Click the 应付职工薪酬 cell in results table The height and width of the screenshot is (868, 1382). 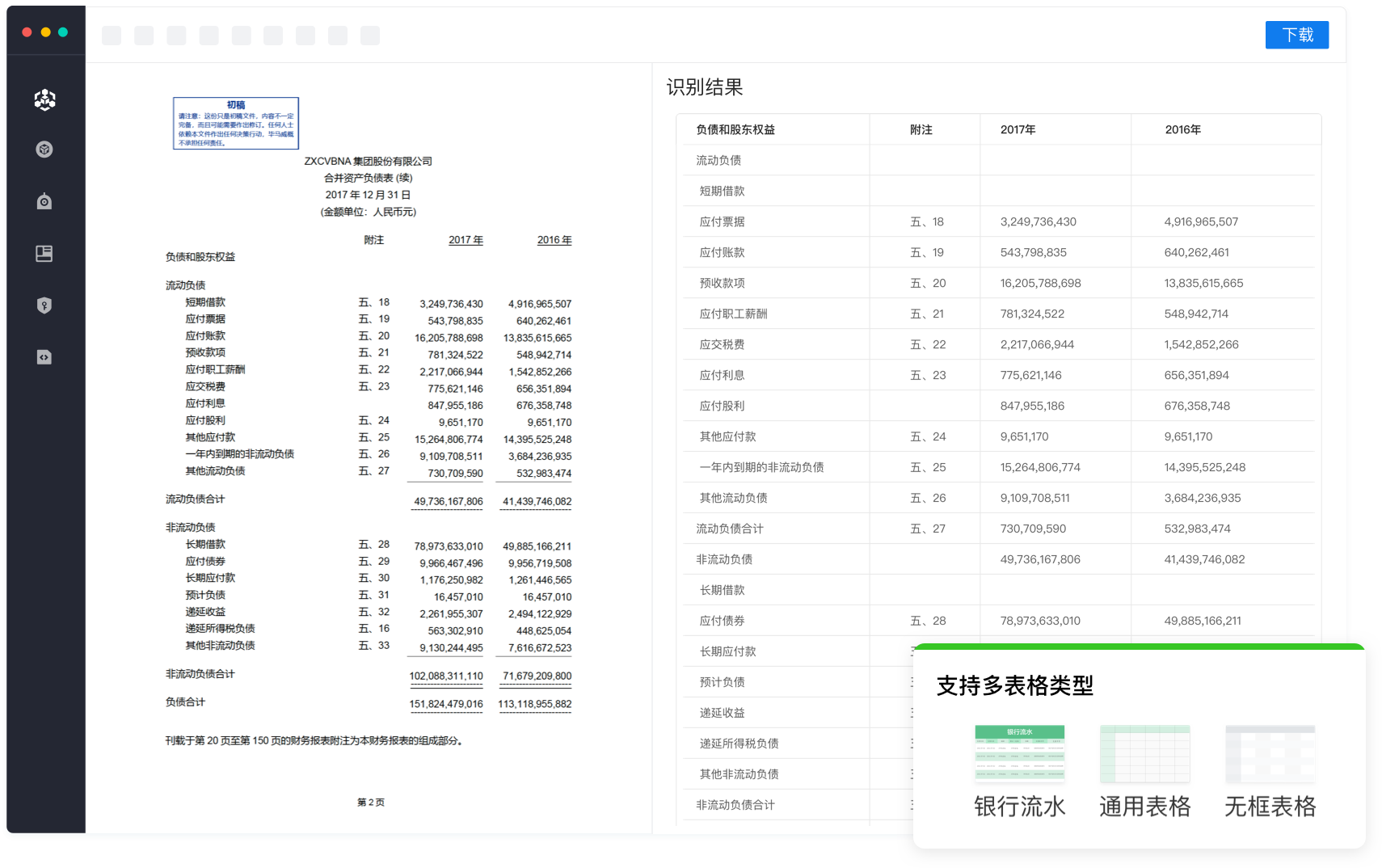coord(733,314)
